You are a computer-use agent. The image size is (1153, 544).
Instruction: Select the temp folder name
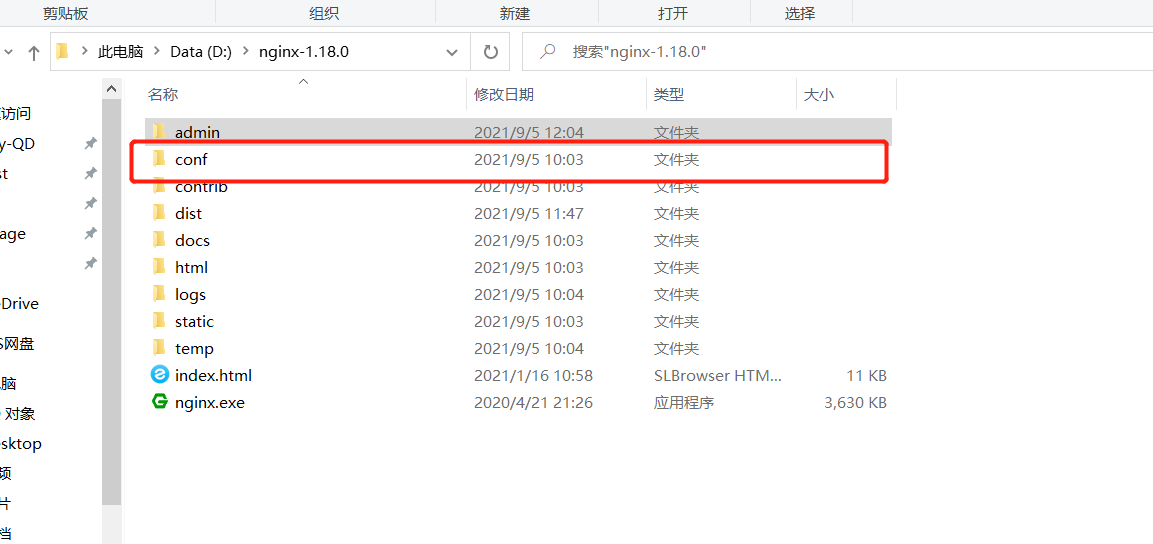(x=194, y=348)
